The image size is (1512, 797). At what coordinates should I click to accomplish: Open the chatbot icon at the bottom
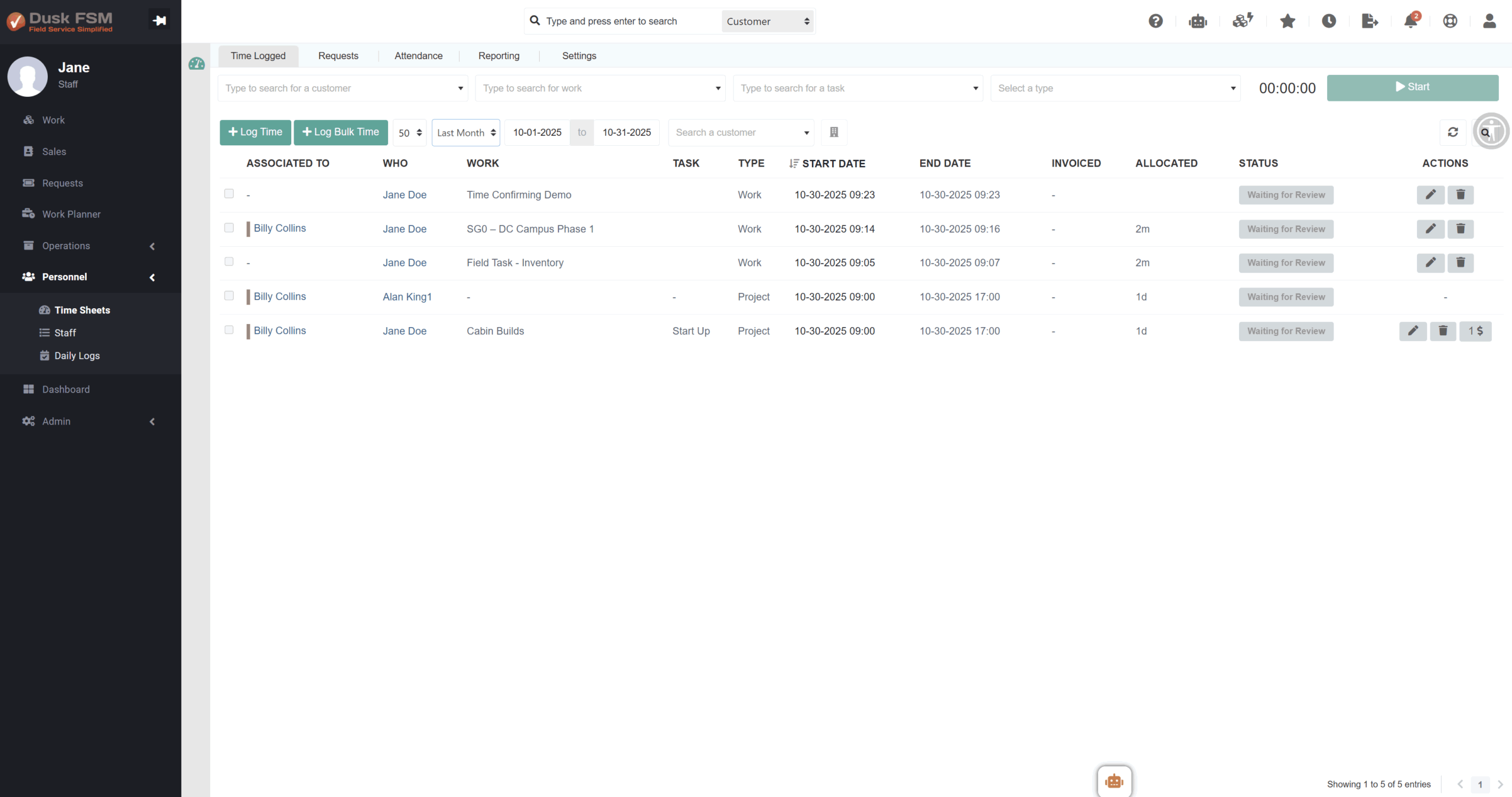pos(1114,781)
